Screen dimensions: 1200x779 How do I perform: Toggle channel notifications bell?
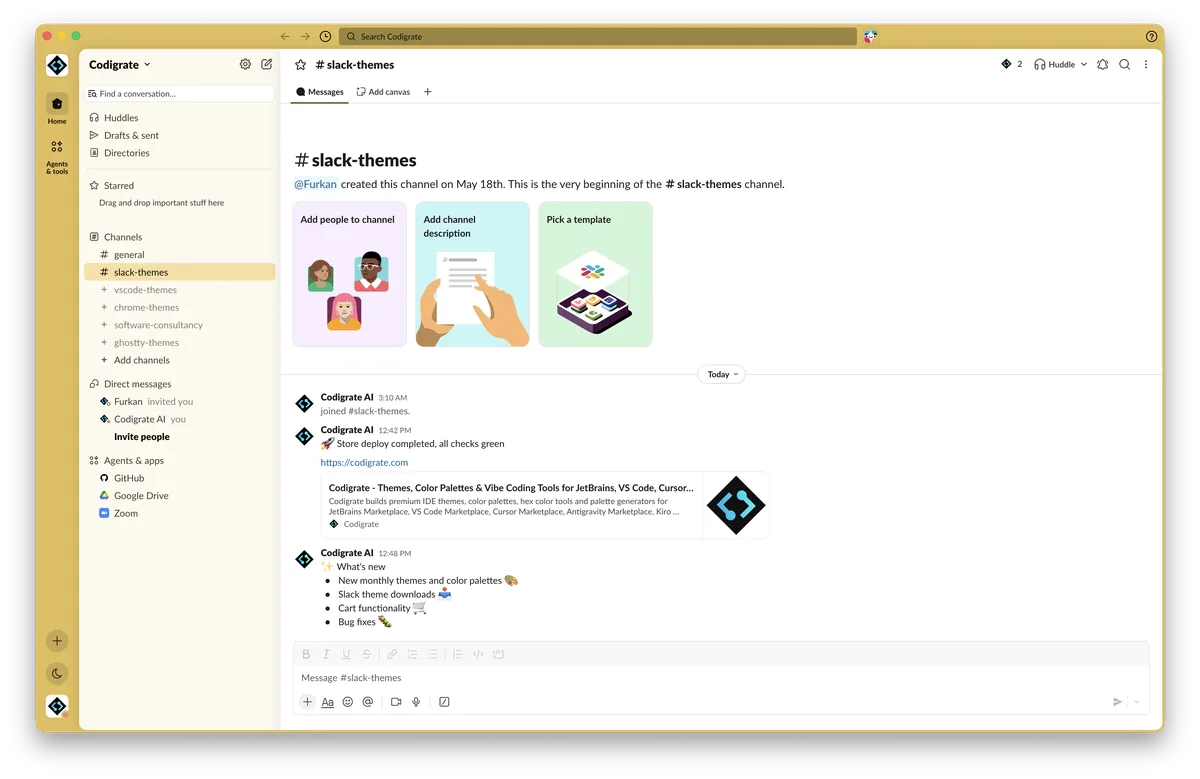click(1103, 64)
